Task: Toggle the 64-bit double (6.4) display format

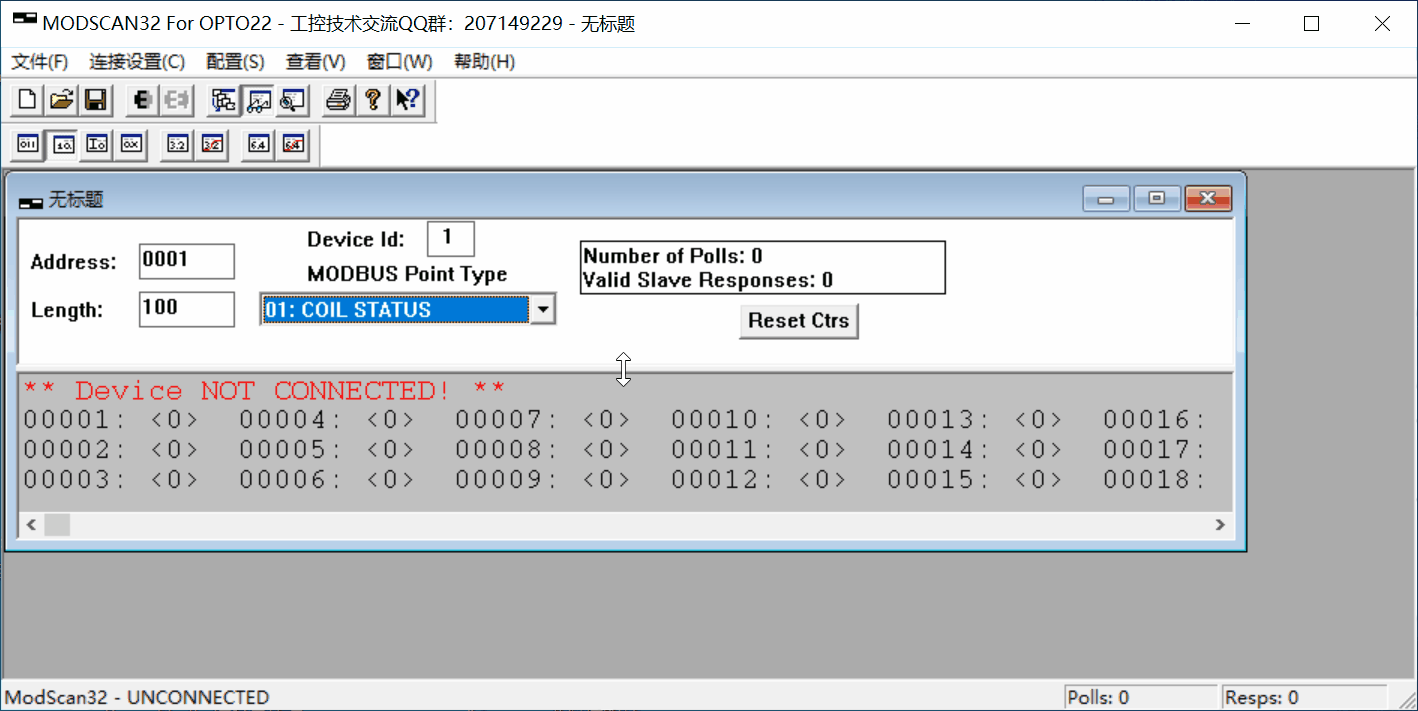Action: pyautogui.click(x=259, y=145)
